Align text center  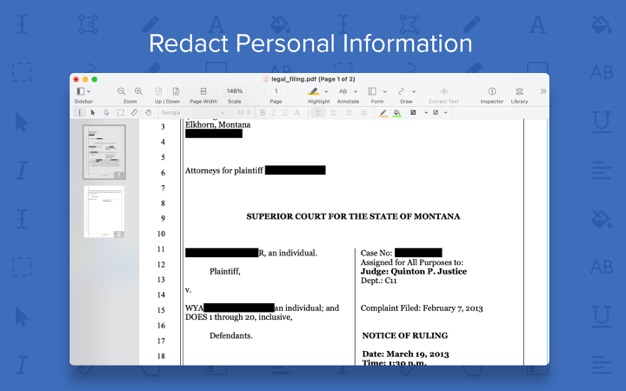point(333,113)
